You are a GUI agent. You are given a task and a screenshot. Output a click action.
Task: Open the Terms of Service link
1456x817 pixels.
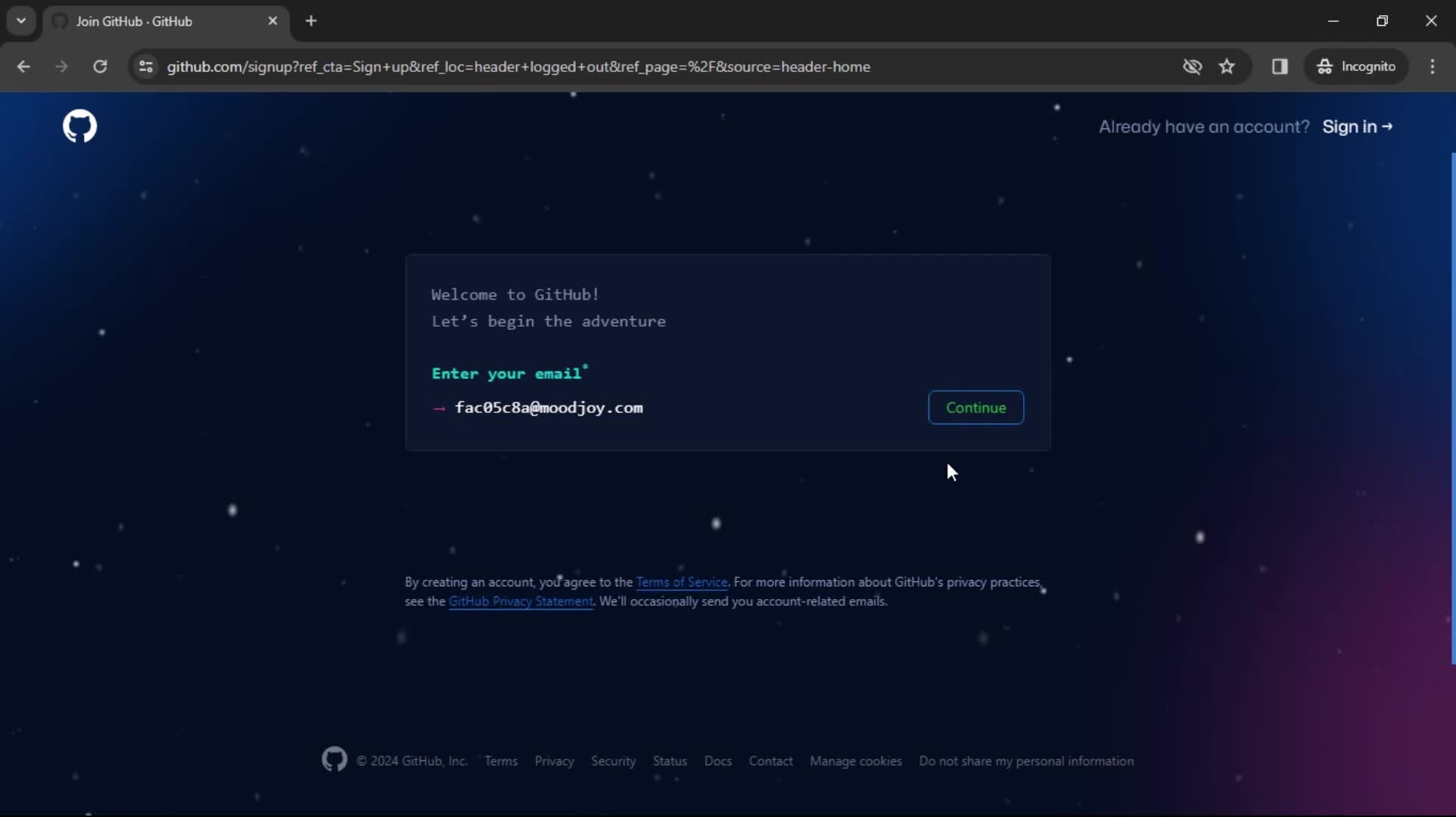pos(682,582)
